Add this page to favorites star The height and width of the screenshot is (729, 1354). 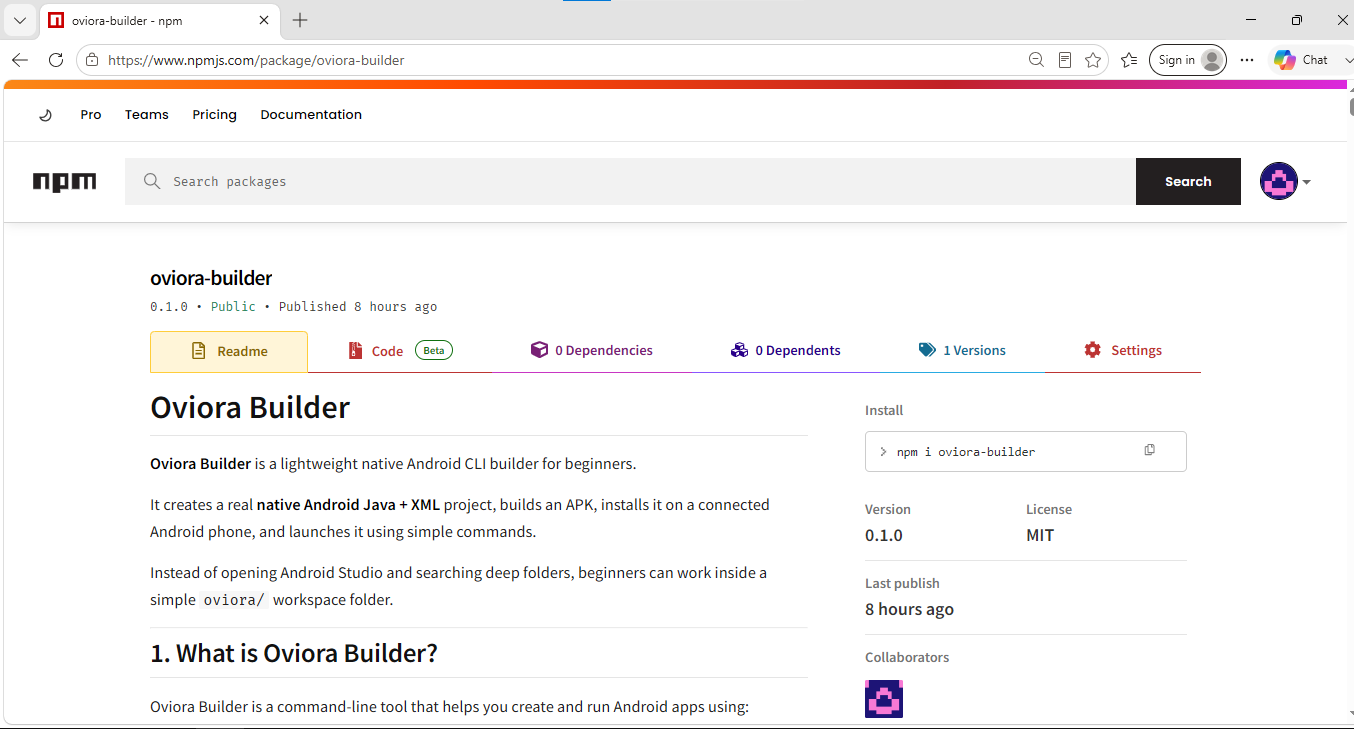coord(1093,60)
